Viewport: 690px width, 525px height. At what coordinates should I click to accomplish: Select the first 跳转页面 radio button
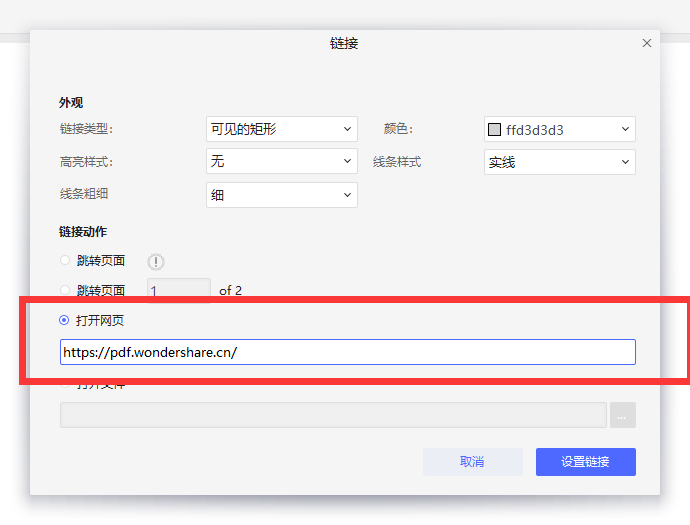[x=65, y=260]
